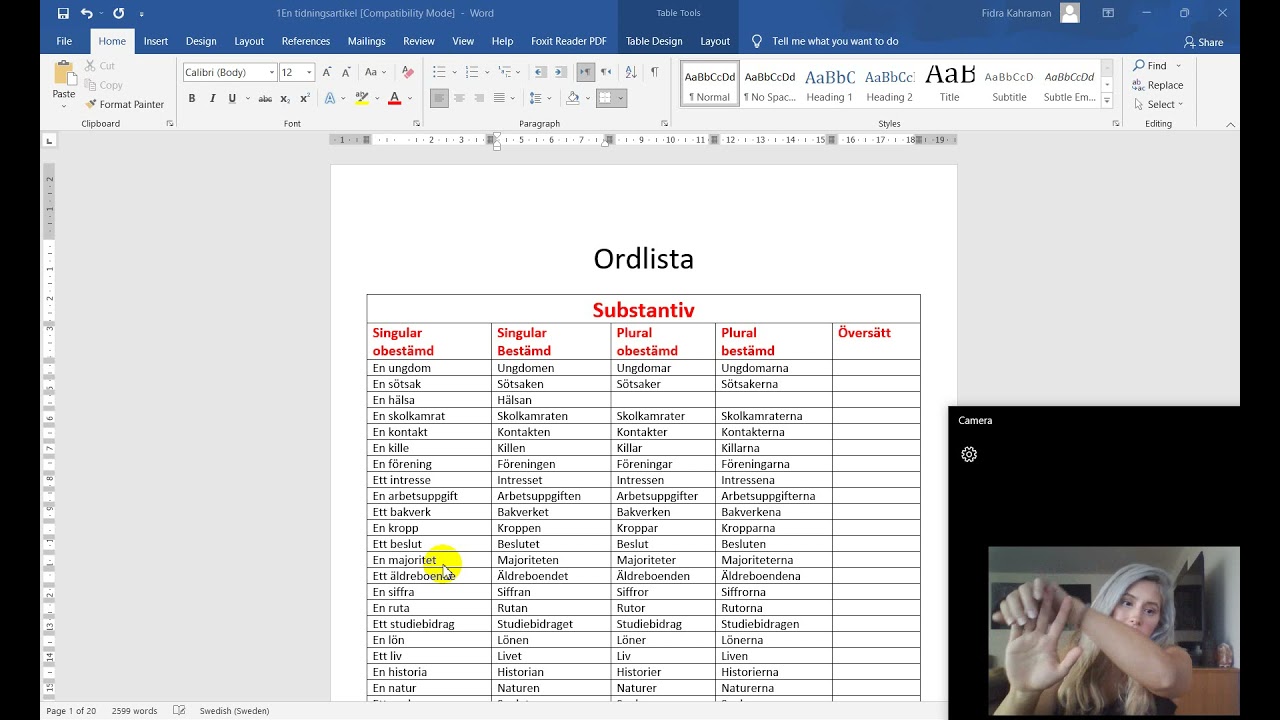Open line and paragraph spacing options
This screenshot has width=1280, height=720.
click(539, 98)
